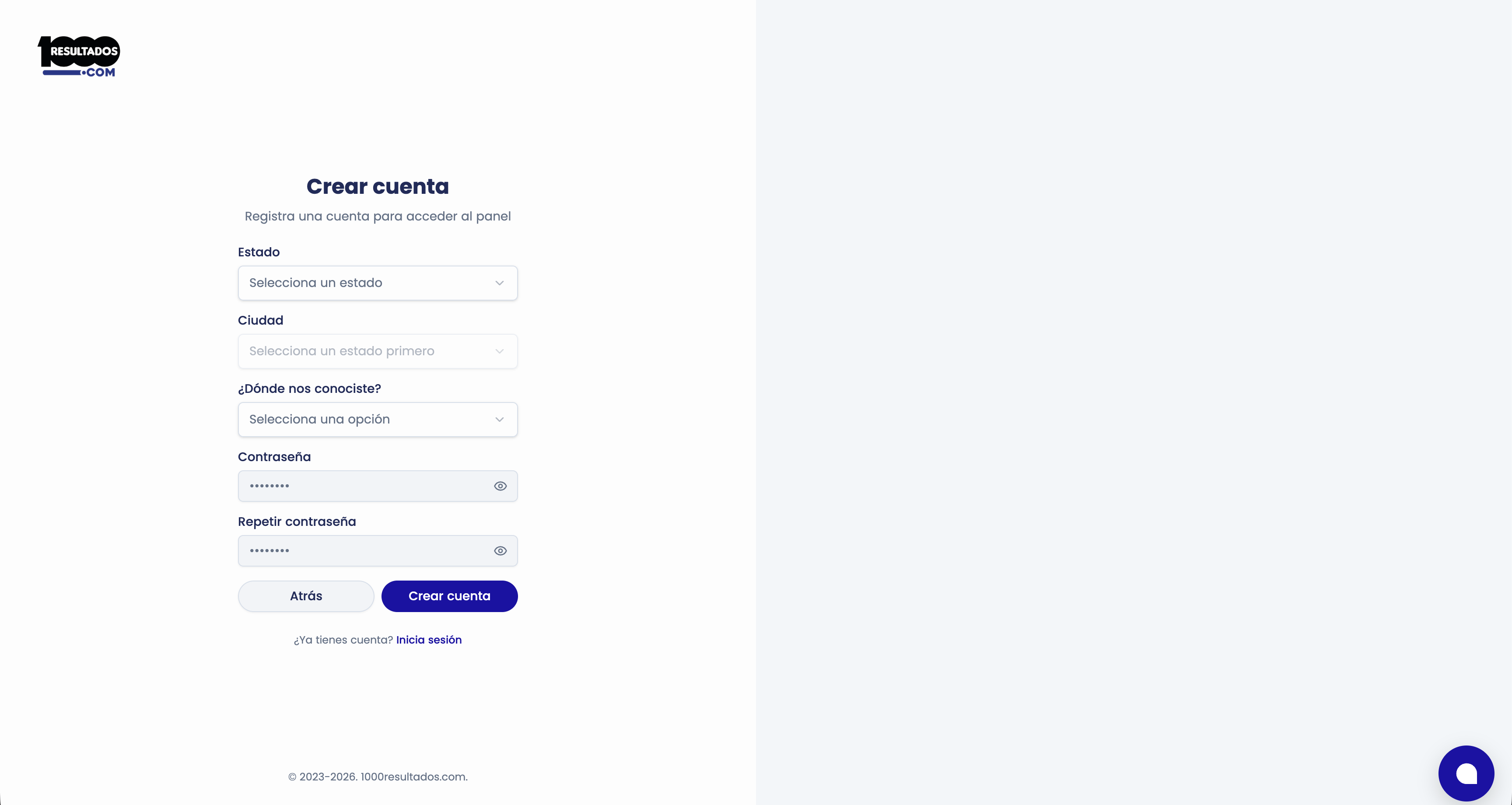1512x805 pixels.
Task: Expand the "Selecciona una opción" dropdown
Action: click(x=364, y=419)
